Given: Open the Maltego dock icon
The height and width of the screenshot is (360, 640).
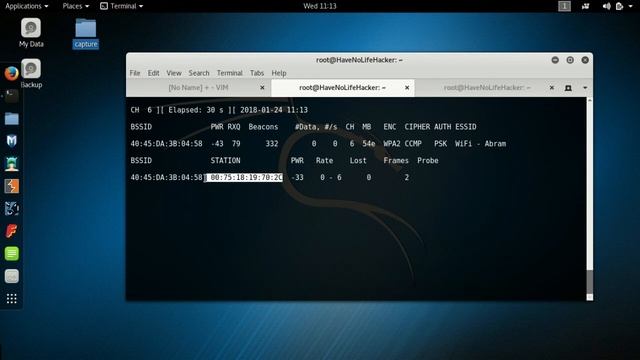Looking at the screenshot, I should click(11, 209).
